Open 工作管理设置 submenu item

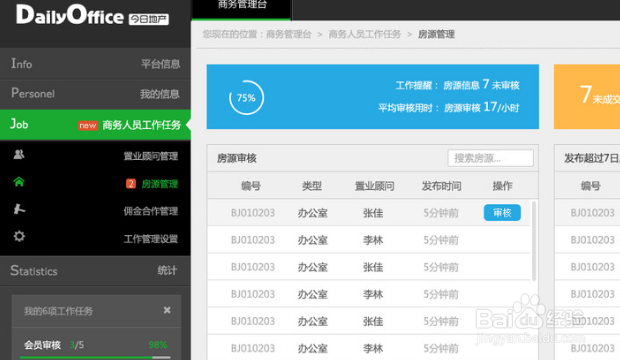(151, 239)
